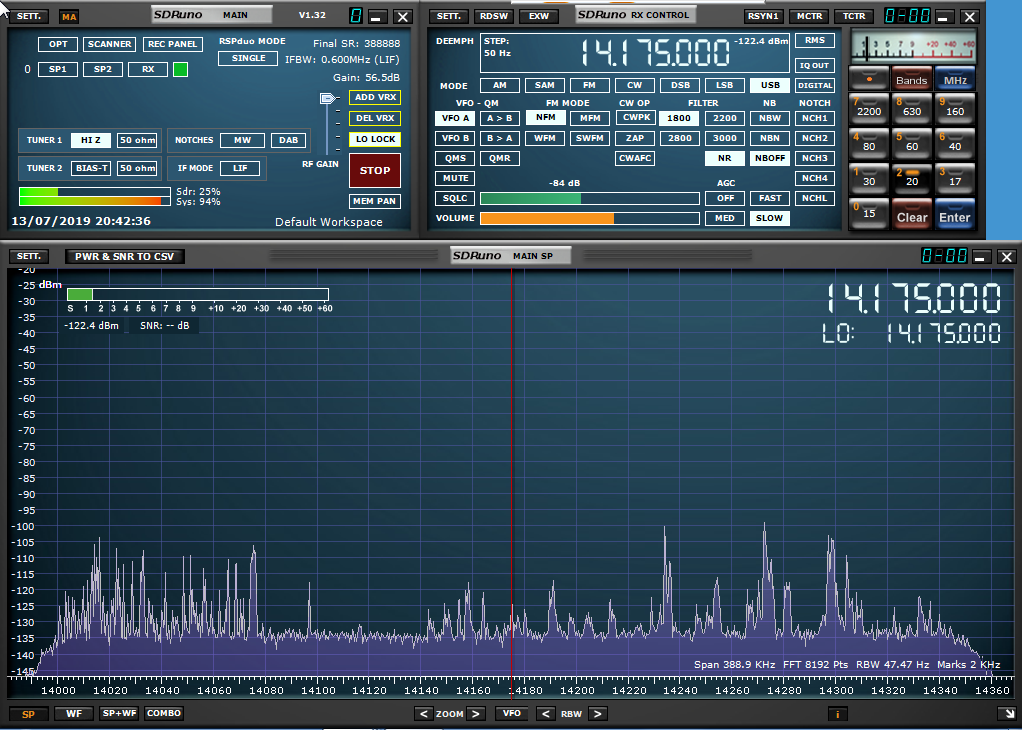Adjust the RF GAIN slider handle
Viewport: 1022px width, 730px height.
pyautogui.click(x=327, y=98)
